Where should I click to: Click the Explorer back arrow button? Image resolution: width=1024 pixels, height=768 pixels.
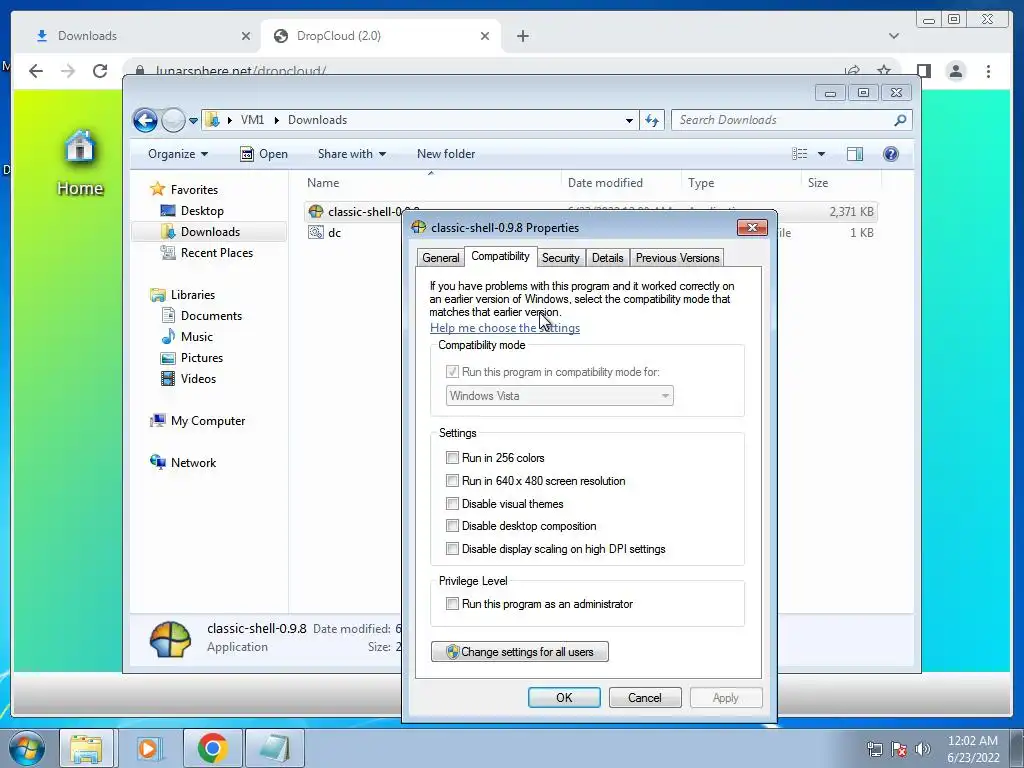[145, 120]
